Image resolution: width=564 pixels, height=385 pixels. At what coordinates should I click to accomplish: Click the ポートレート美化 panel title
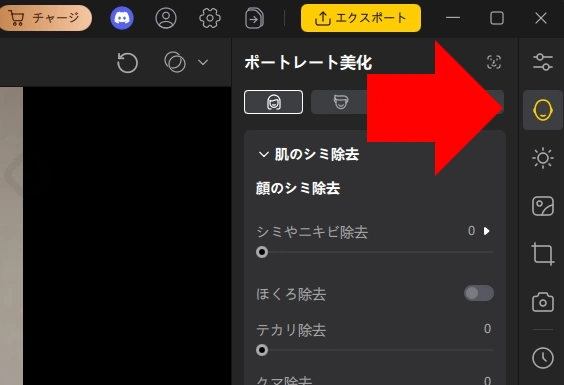308,63
